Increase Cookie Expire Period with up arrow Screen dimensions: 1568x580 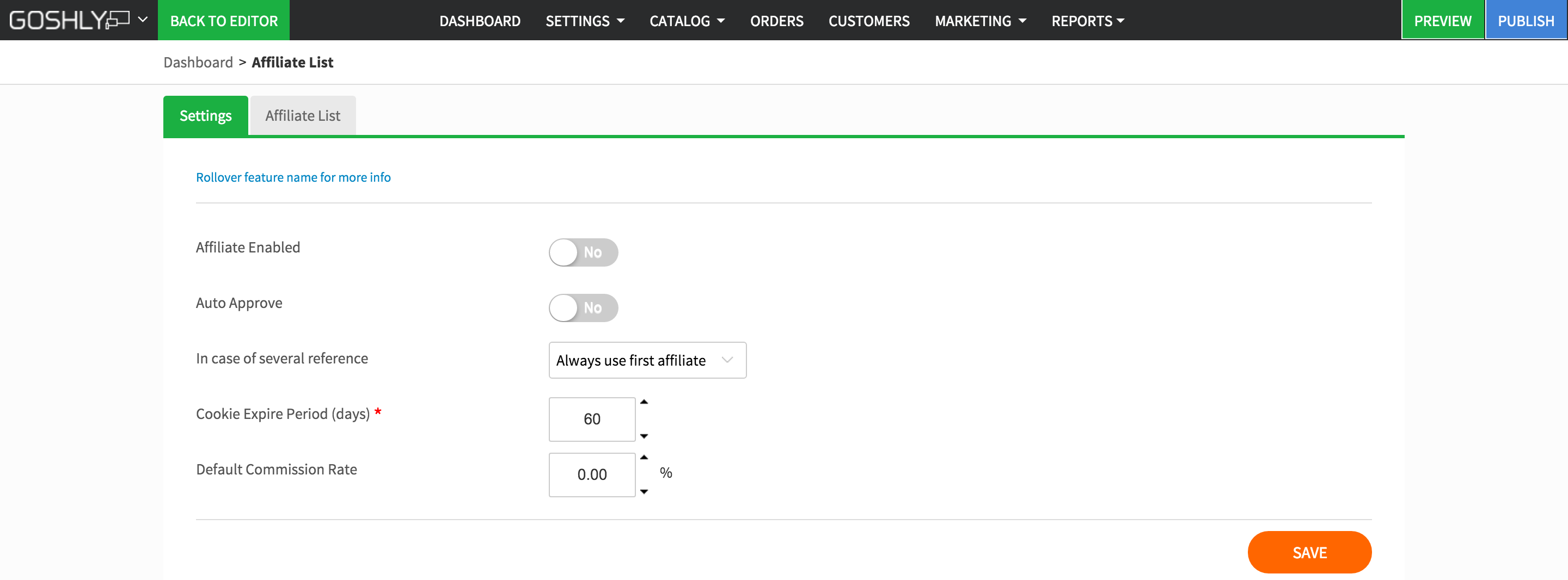coord(644,402)
